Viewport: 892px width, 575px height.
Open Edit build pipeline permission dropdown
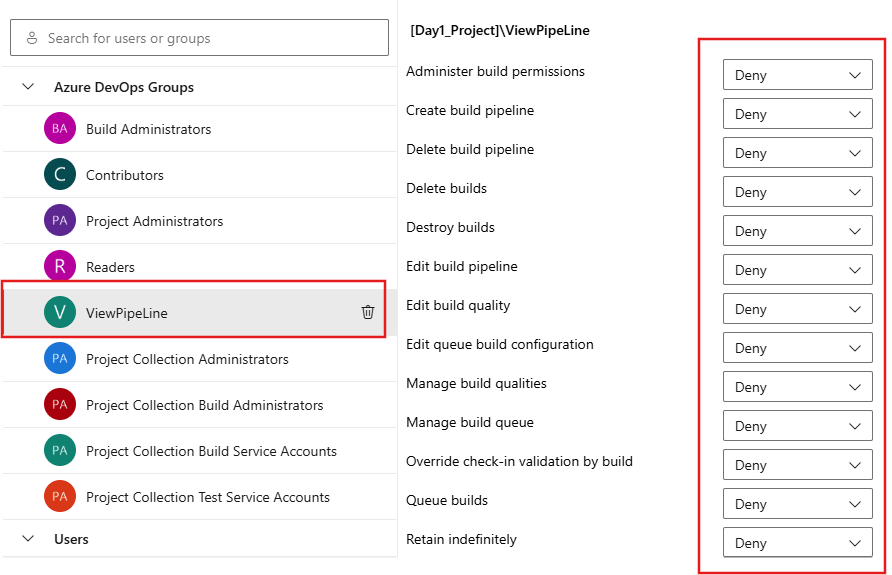798,270
